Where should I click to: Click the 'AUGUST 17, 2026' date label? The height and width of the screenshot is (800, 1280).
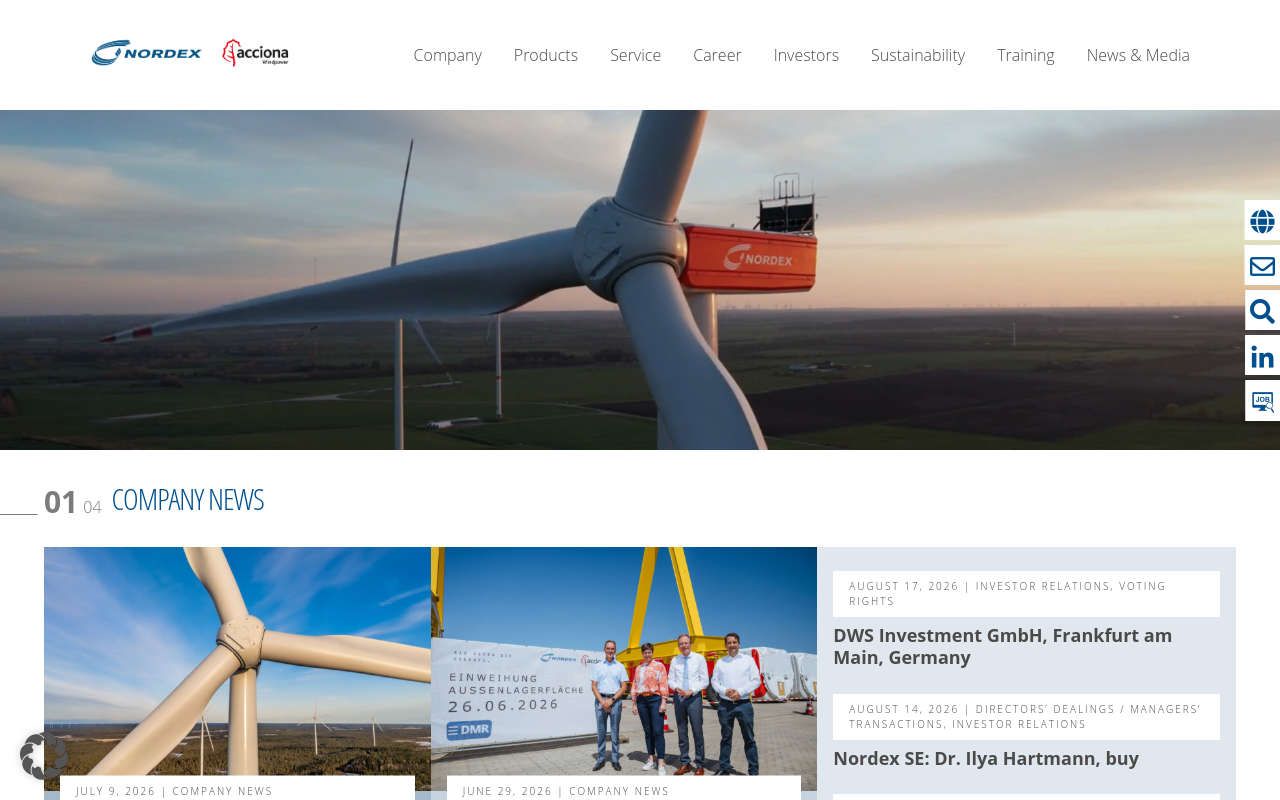point(904,586)
